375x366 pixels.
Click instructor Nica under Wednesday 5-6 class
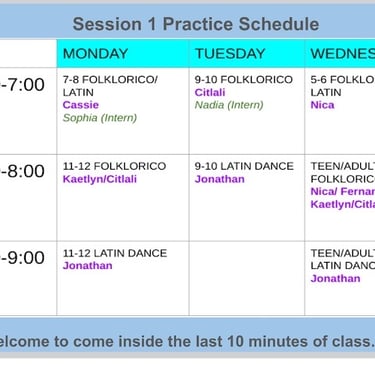pyautogui.click(x=322, y=105)
